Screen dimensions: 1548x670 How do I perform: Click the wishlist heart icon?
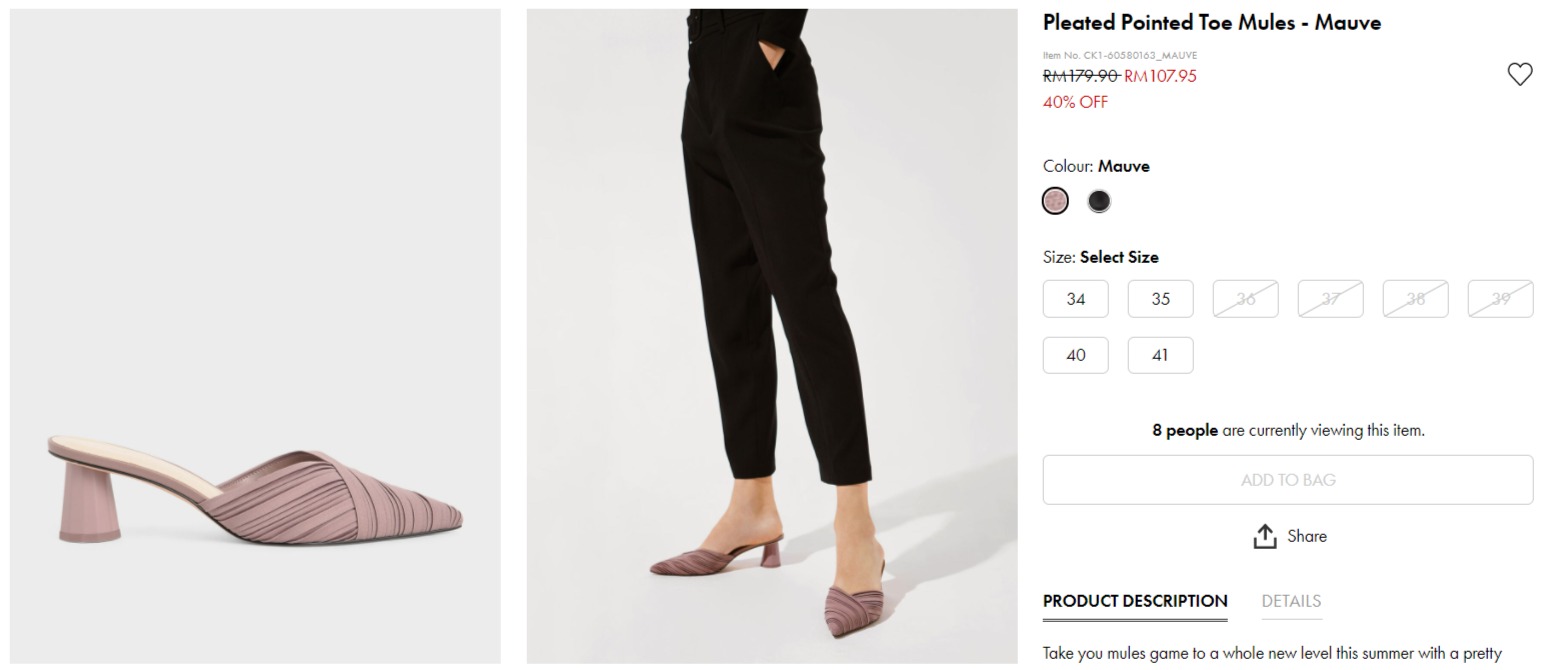1519,74
